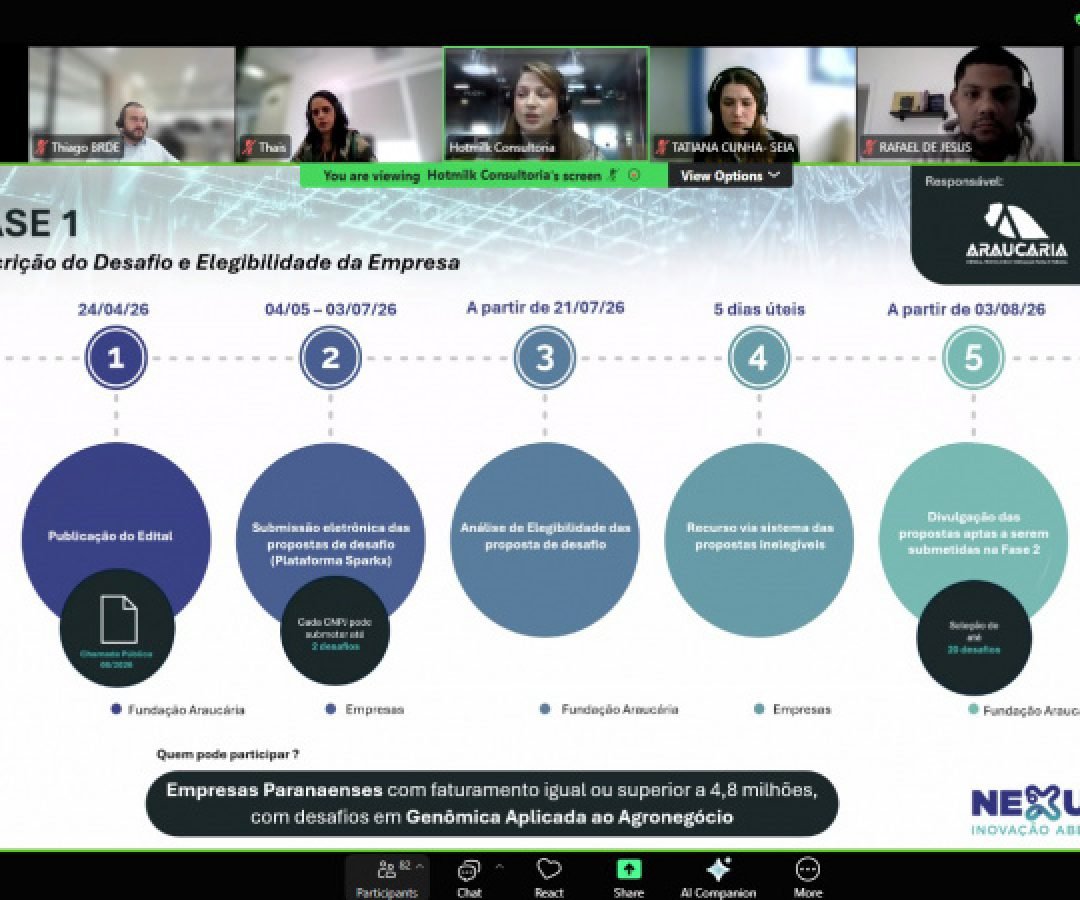Click the round icon in the sharing banner

pyautogui.click(x=634, y=176)
